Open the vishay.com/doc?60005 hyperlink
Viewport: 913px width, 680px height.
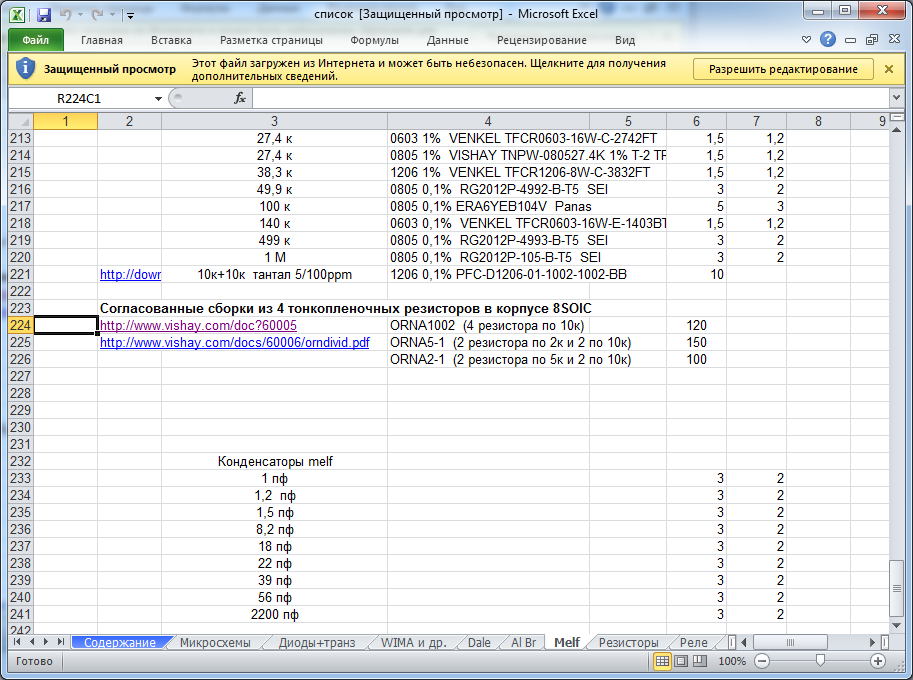[199, 325]
